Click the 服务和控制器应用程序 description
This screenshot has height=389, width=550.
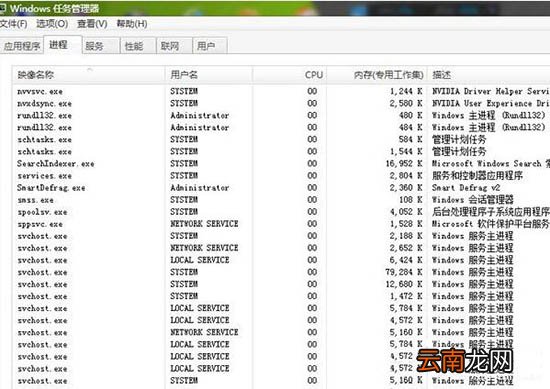tap(477, 175)
